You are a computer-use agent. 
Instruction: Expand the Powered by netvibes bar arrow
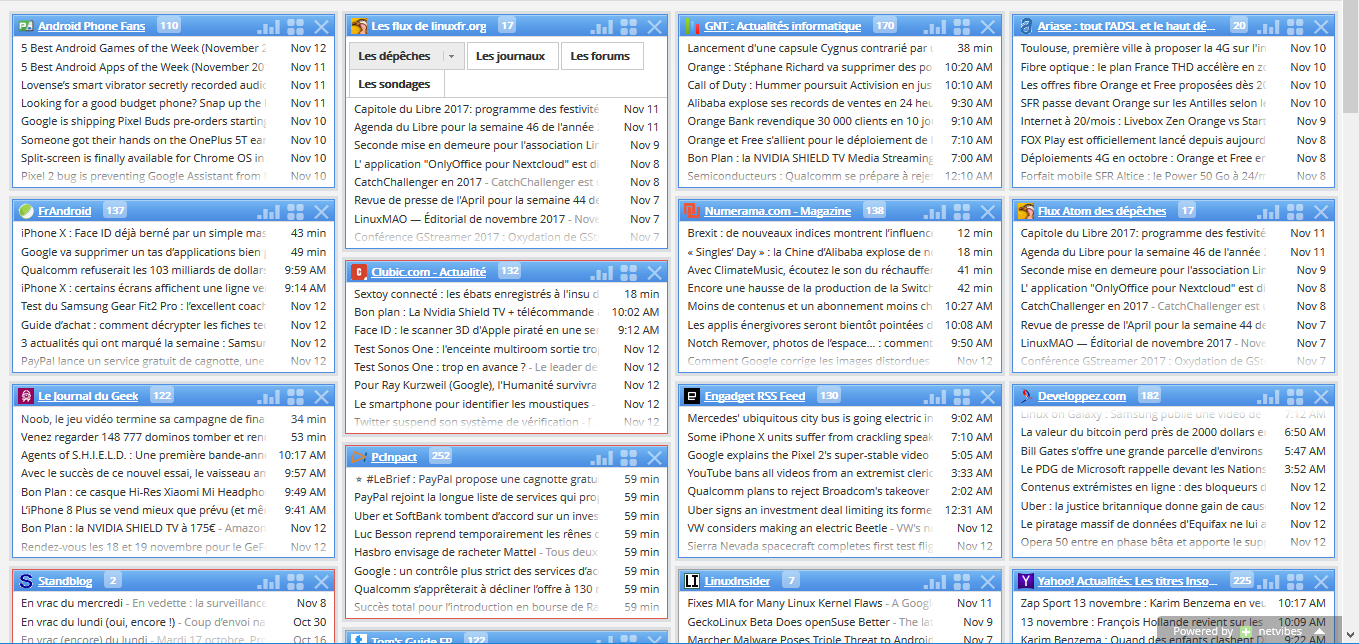click(1320, 632)
